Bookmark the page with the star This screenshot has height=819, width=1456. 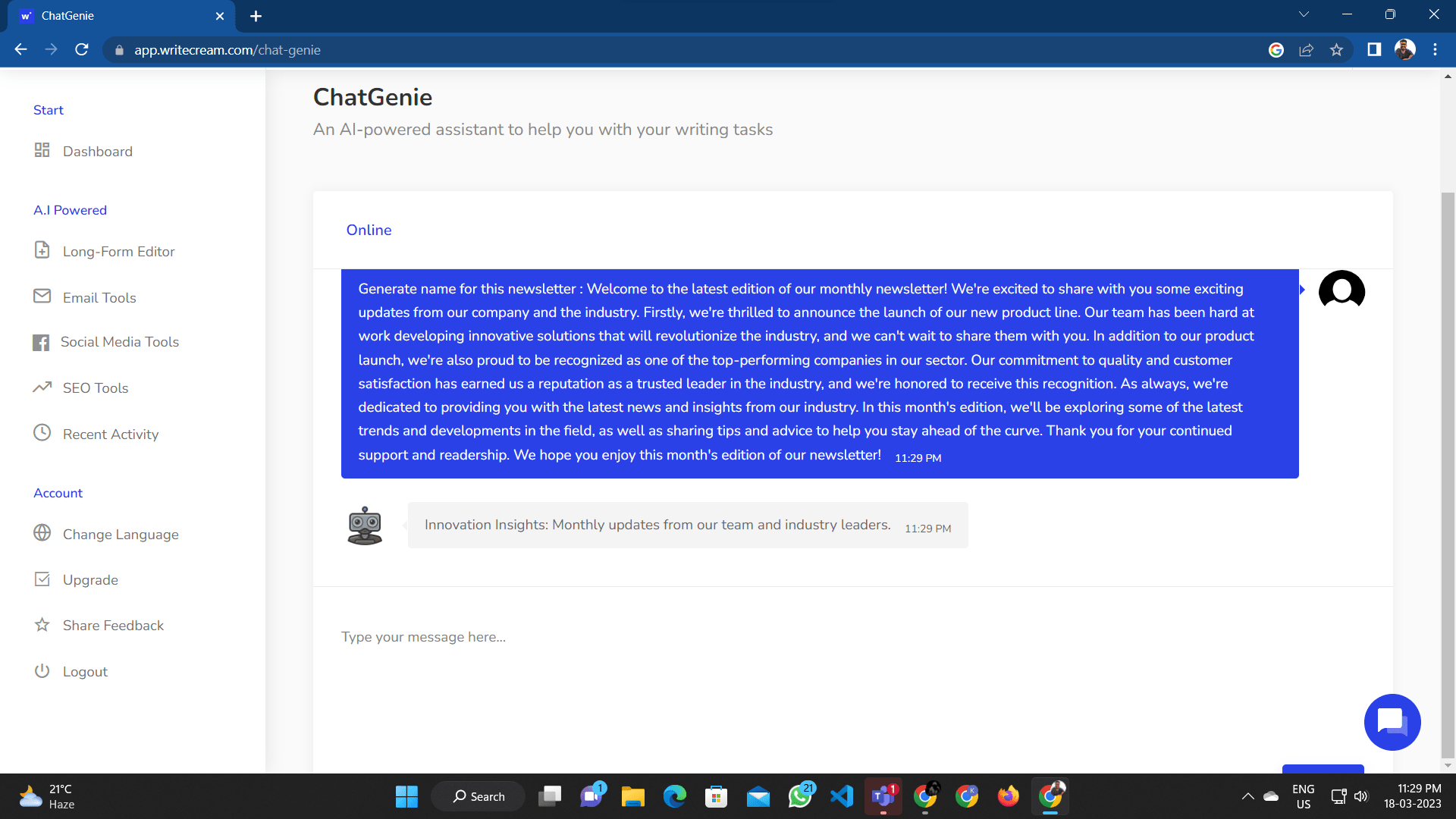1337,49
